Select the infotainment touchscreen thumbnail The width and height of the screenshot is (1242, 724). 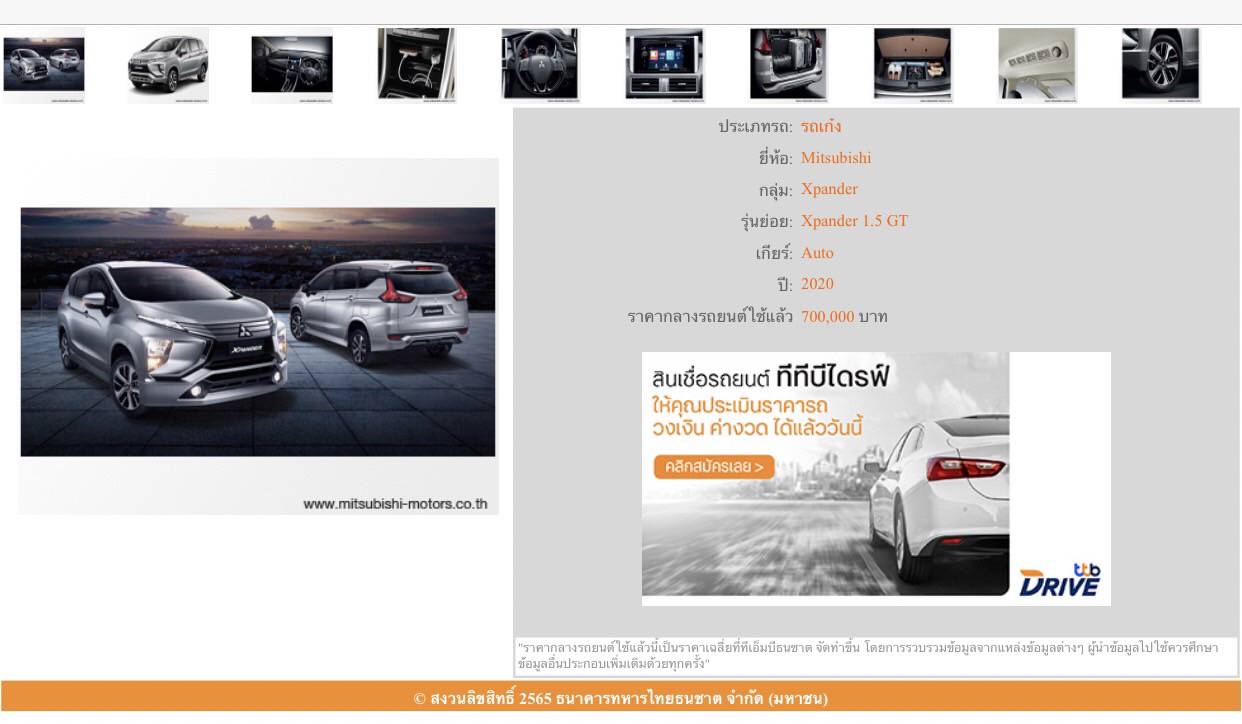(664, 65)
